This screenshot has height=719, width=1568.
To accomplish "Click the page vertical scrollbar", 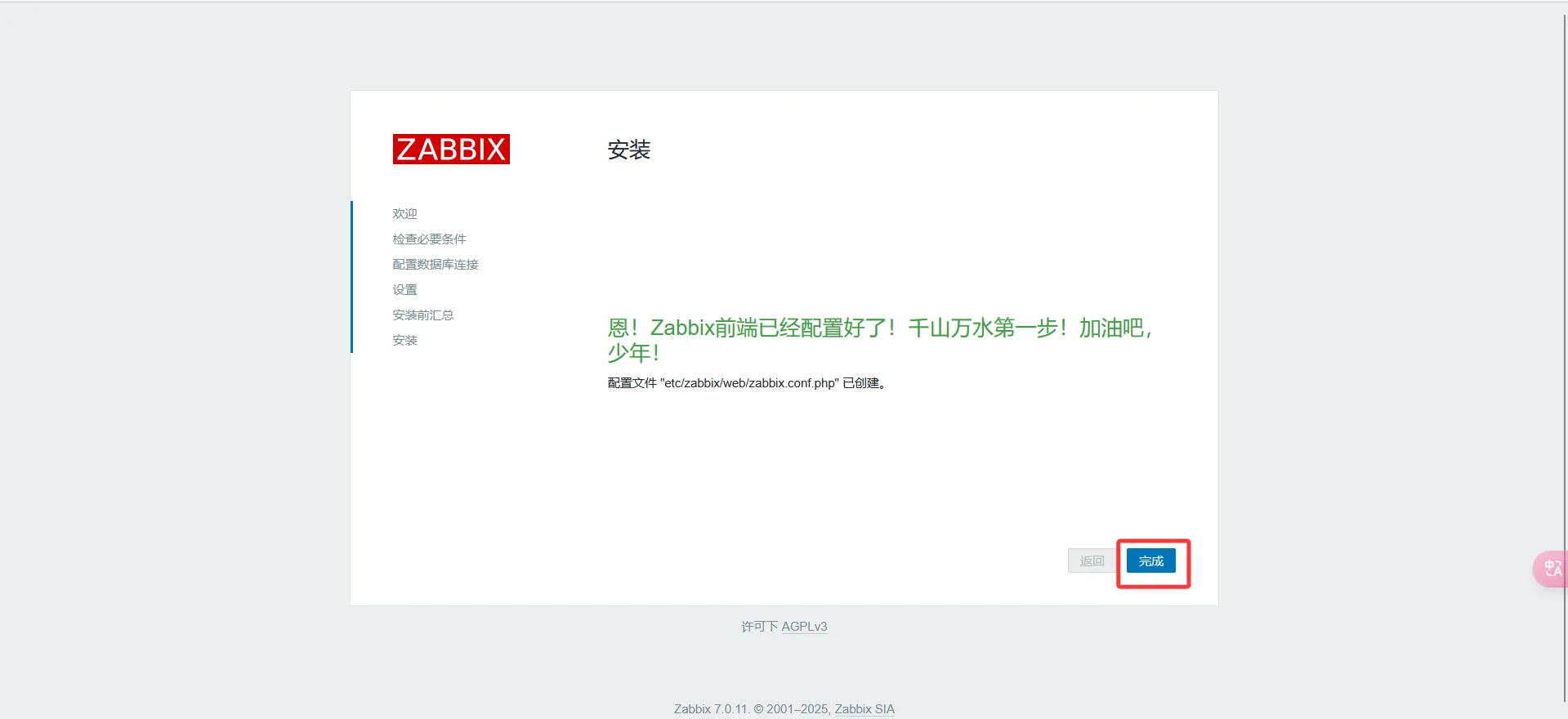I will point(1564,359).
